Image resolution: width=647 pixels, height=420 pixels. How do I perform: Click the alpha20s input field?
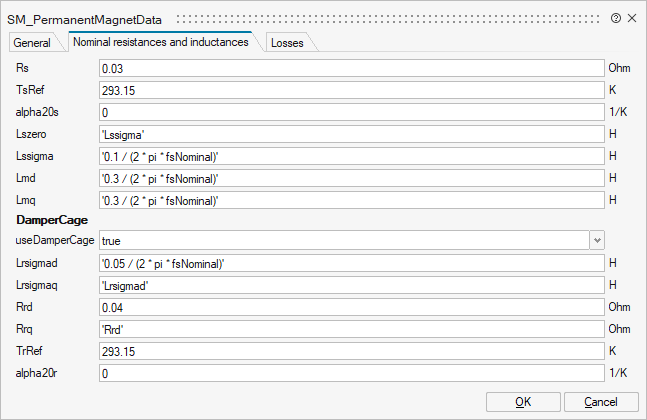click(x=352, y=112)
